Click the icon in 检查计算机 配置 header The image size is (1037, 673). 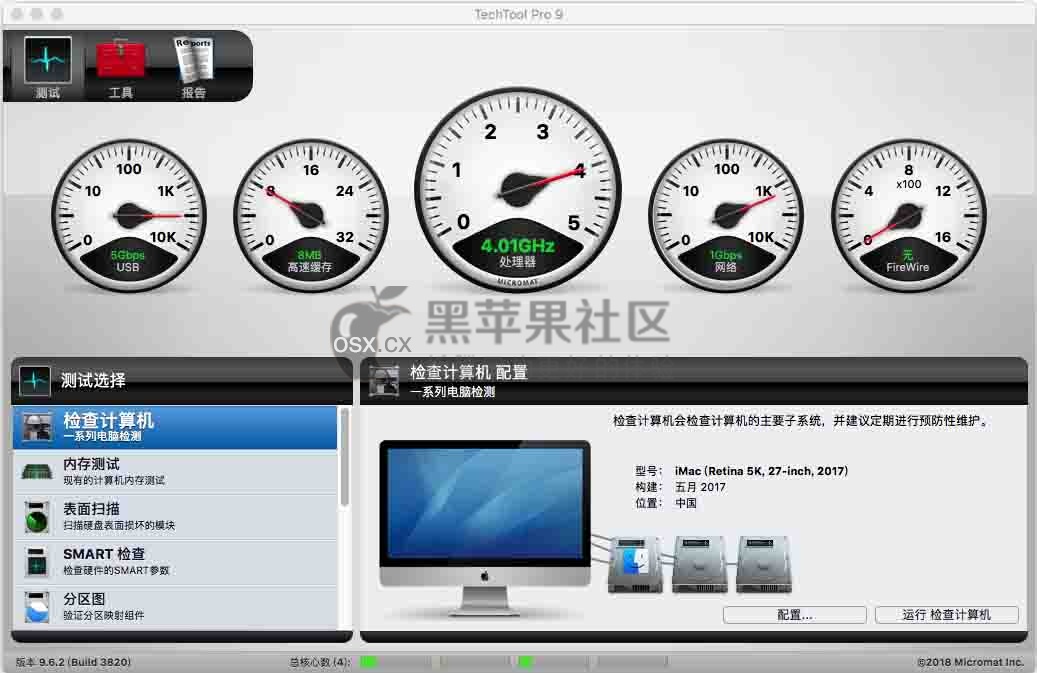pyautogui.click(x=384, y=381)
